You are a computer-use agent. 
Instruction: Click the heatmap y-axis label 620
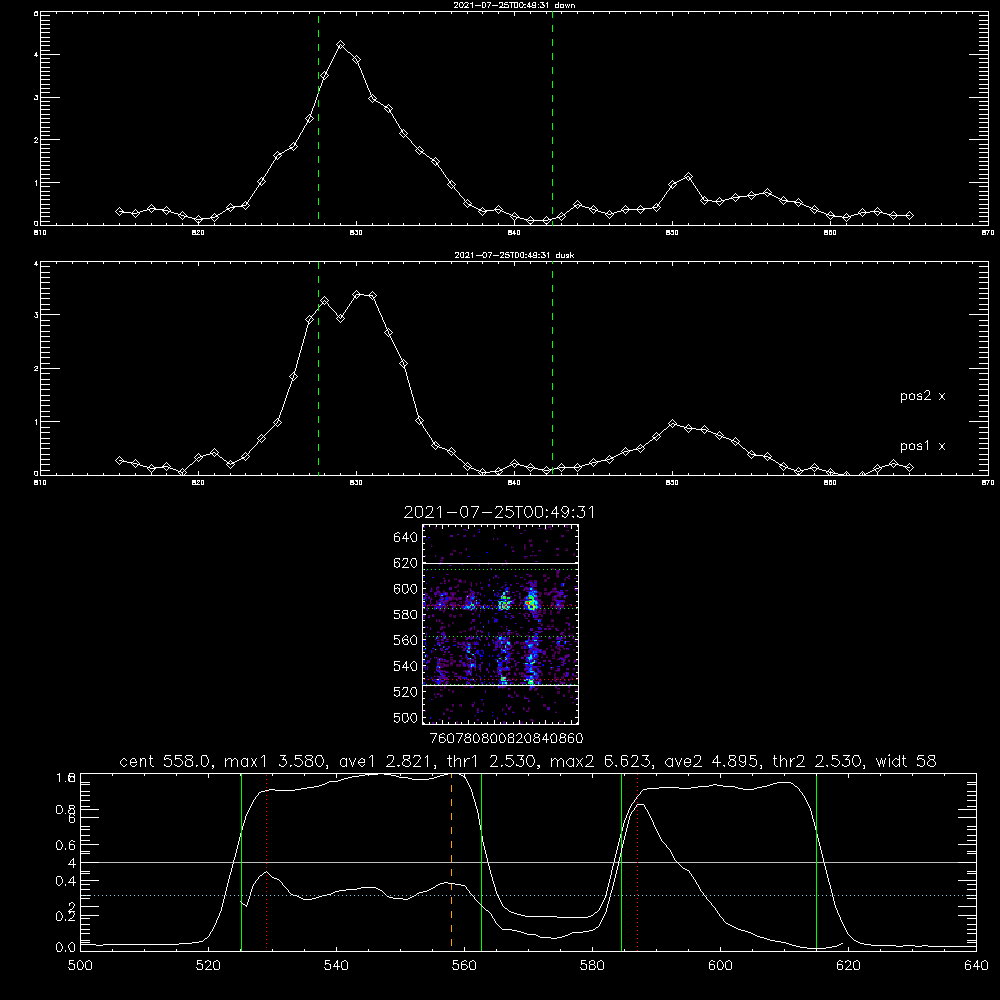pos(406,563)
